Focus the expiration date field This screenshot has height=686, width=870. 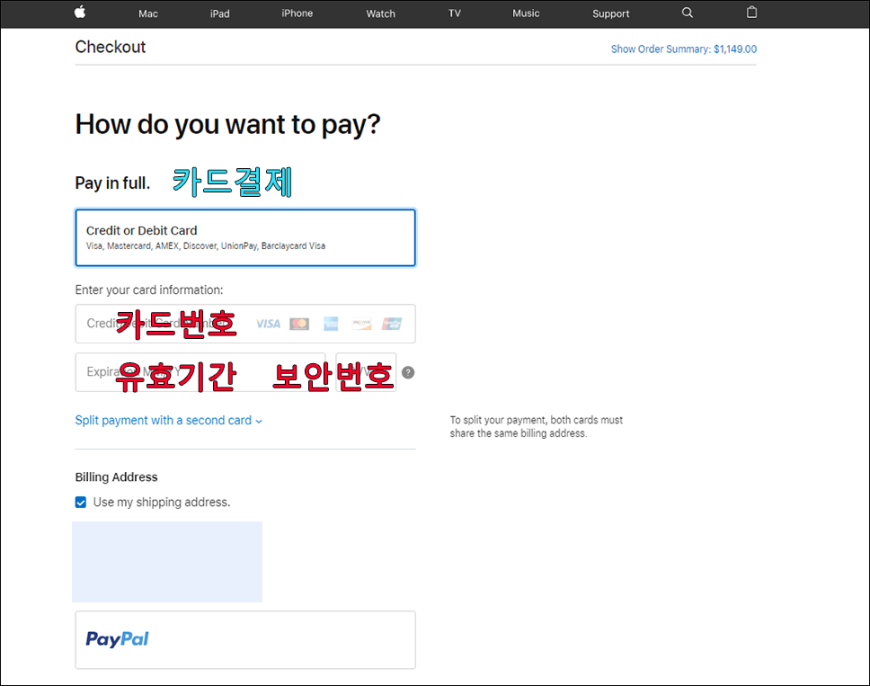(200, 372)
